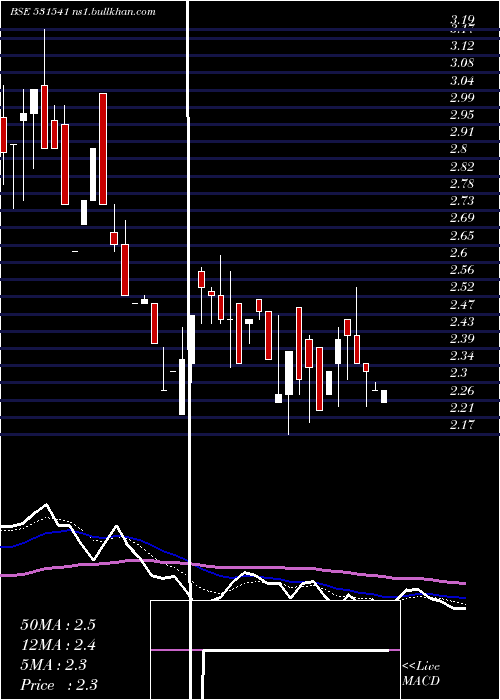The width and height of the screenshot is (500, 700).
Task: Click the 2.99 price axis label
Action: [462, 98]
